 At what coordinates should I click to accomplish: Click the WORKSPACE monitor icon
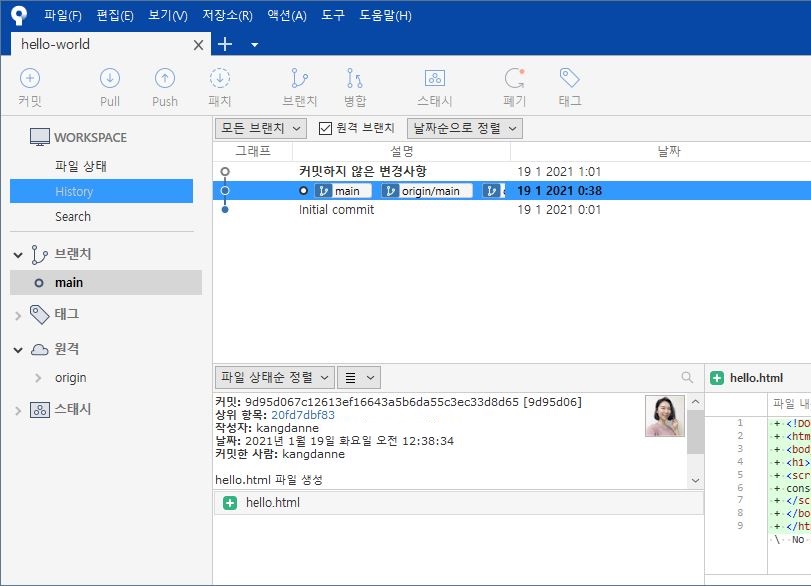point(39,137)
